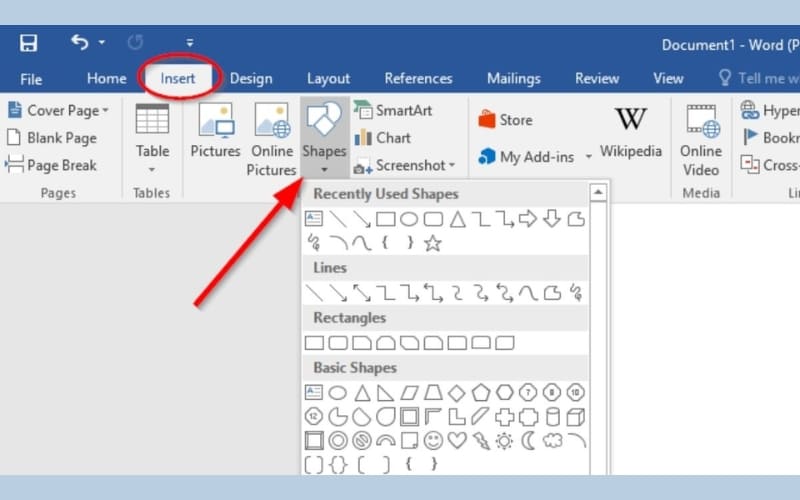Select the No Symbol shape
800x500 pixels.
coord(362,440)
